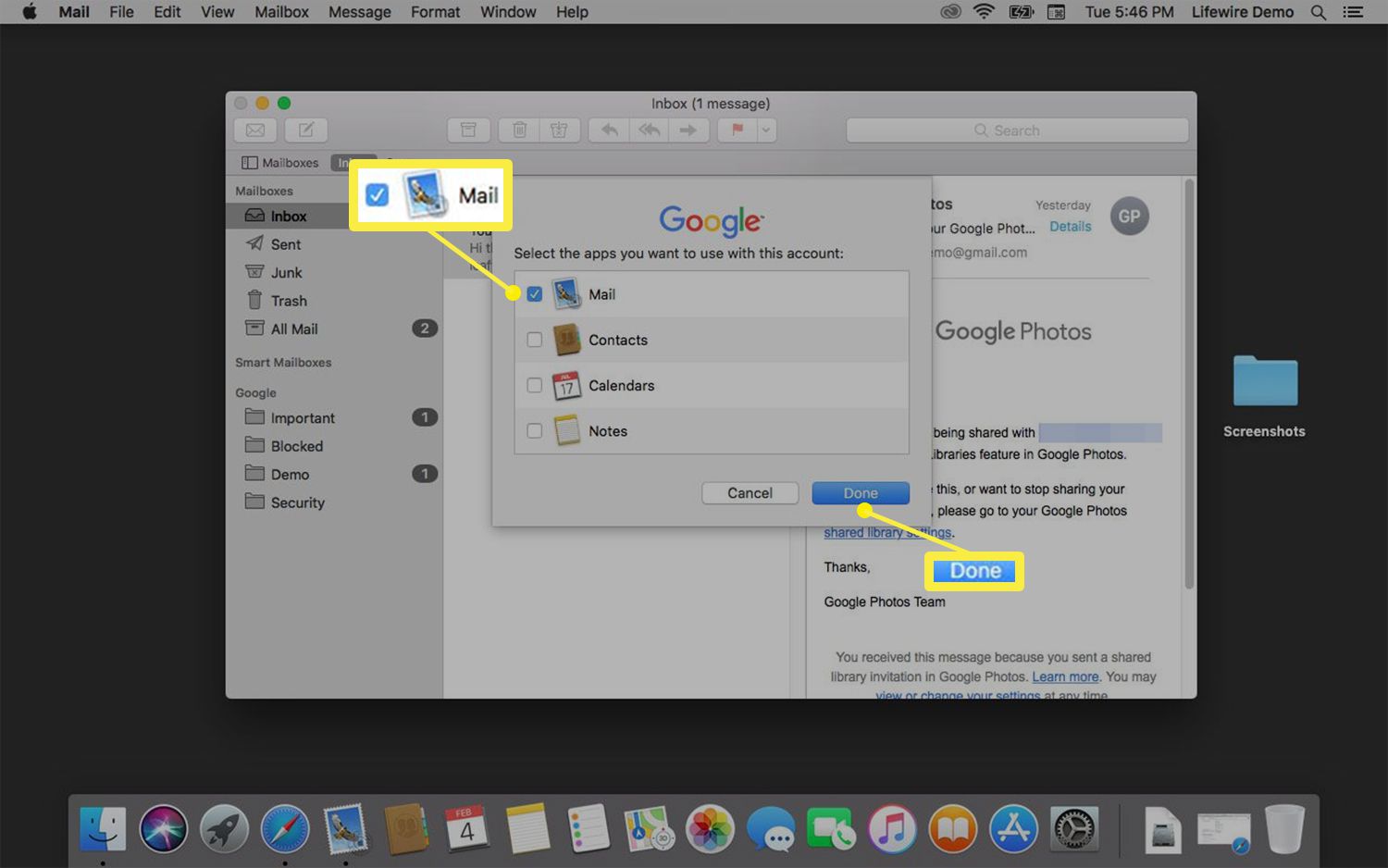Screen dimensions: 1388x868
Task: Open the Apple menu
Action: point(29,12)
